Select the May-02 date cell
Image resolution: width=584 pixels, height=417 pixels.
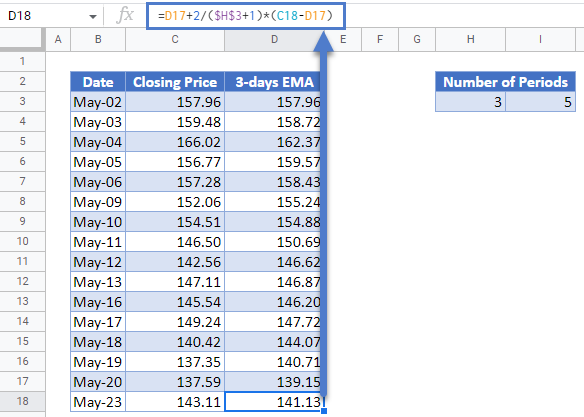coord(98,102)
